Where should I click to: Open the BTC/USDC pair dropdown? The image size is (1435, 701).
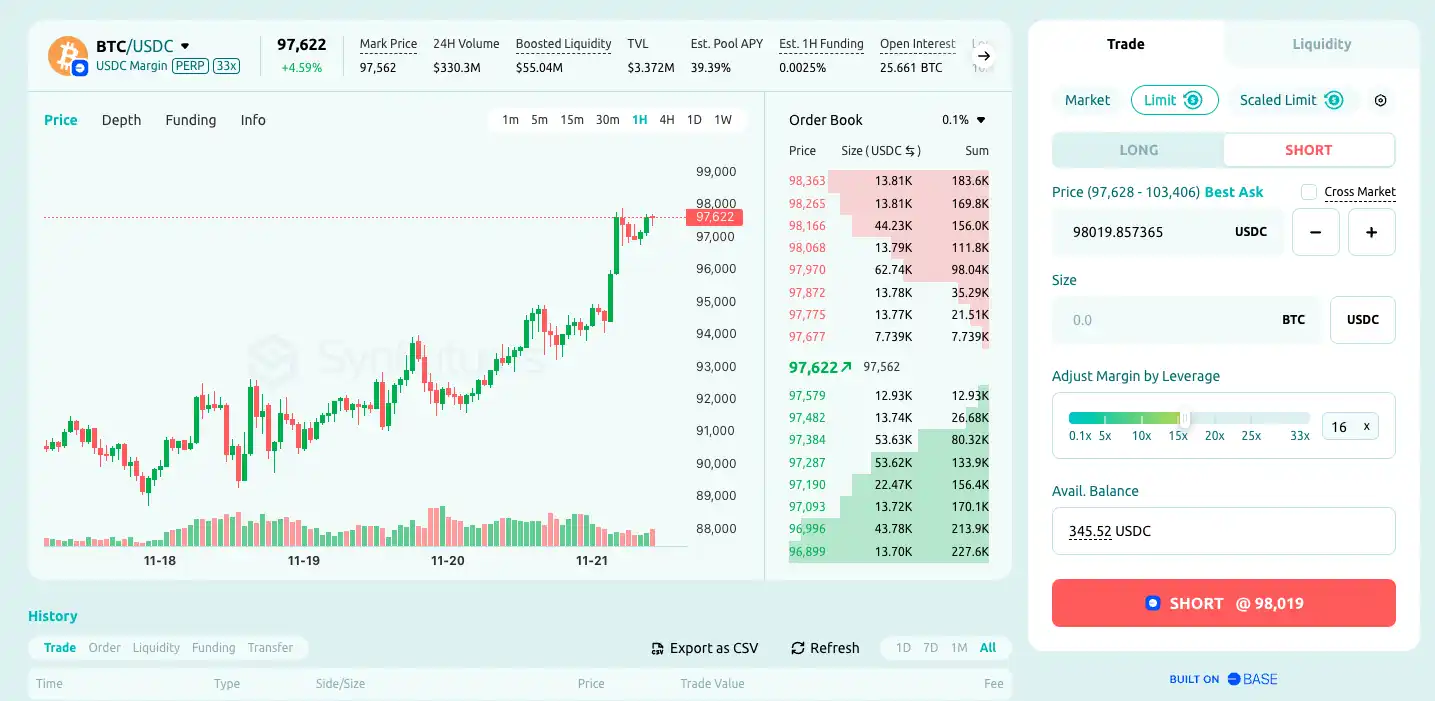(185, 46)
